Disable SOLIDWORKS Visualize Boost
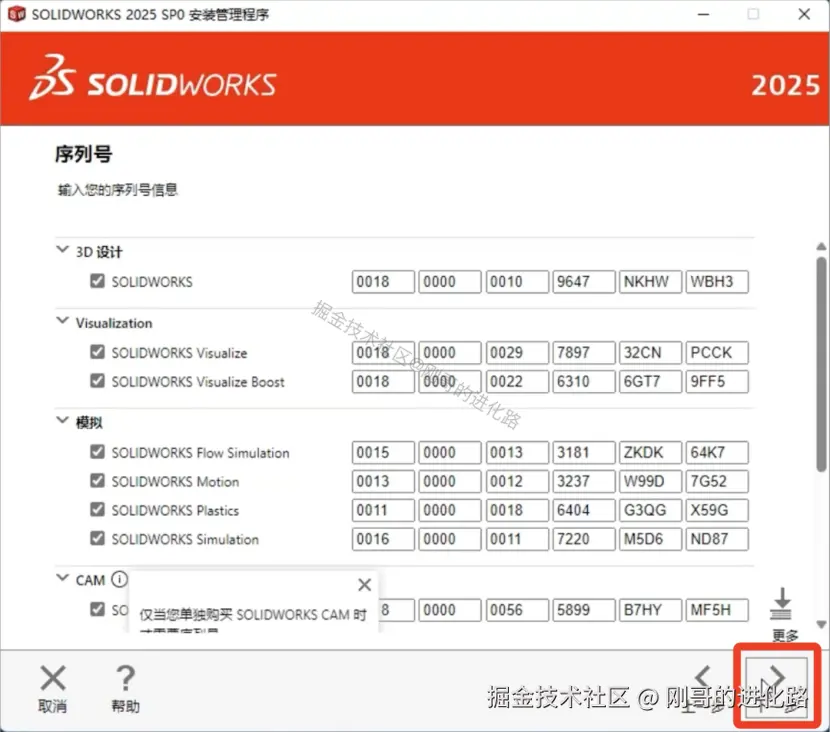This screenshot has width=830, height=732. pyautogui.click(x=97, y=381)
